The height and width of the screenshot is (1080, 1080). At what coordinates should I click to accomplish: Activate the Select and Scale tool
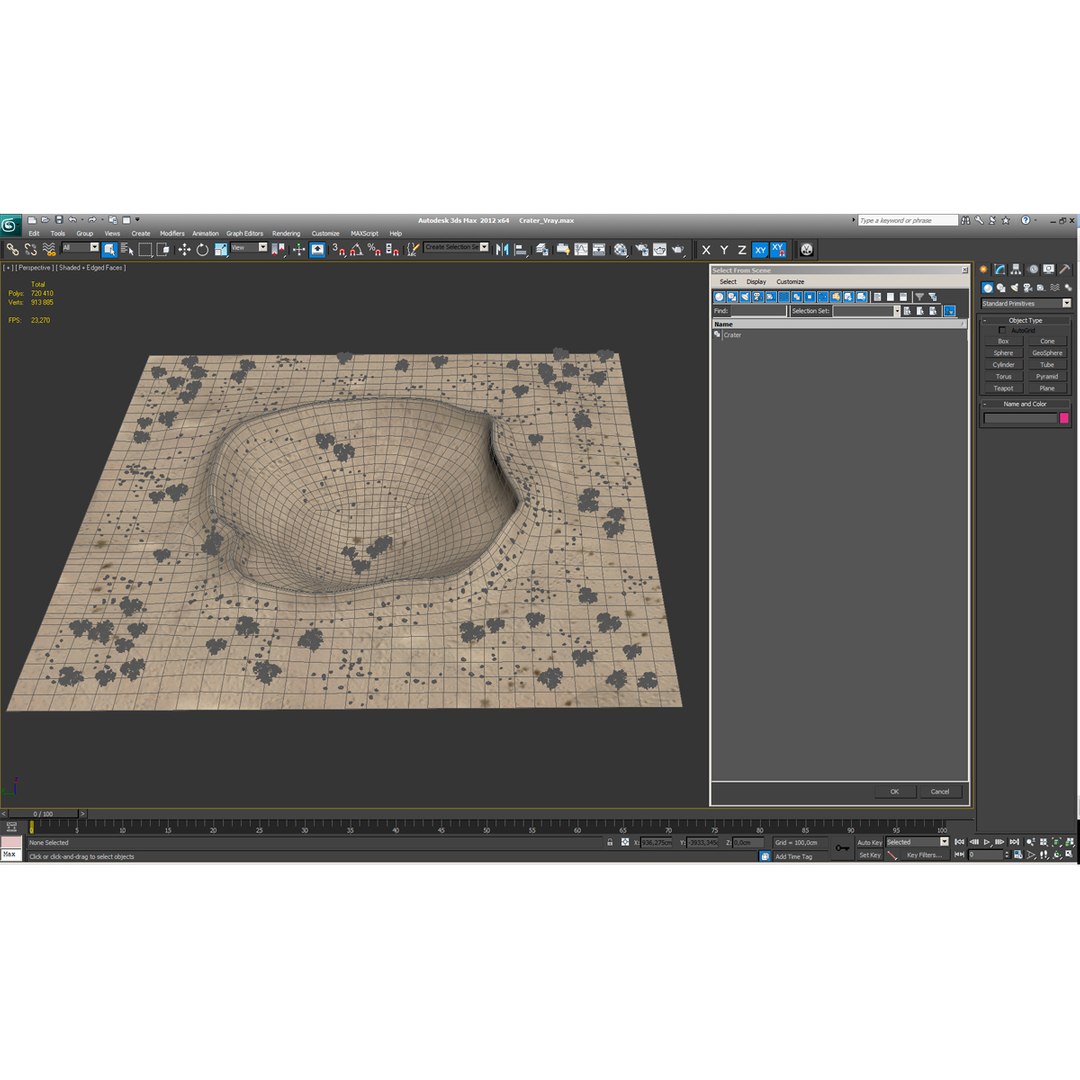tap(220, 249)
